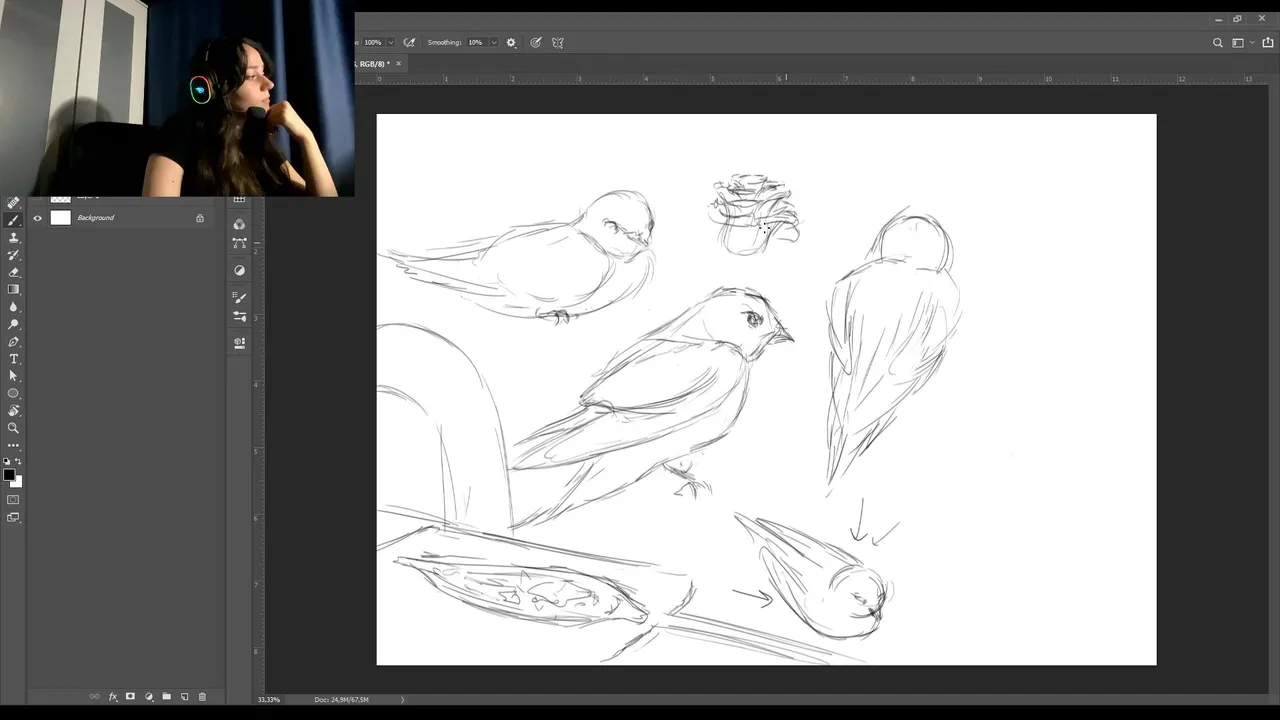Select the Clone Stamp tool
The image size is (1280, 720).
tap(13, 237)
